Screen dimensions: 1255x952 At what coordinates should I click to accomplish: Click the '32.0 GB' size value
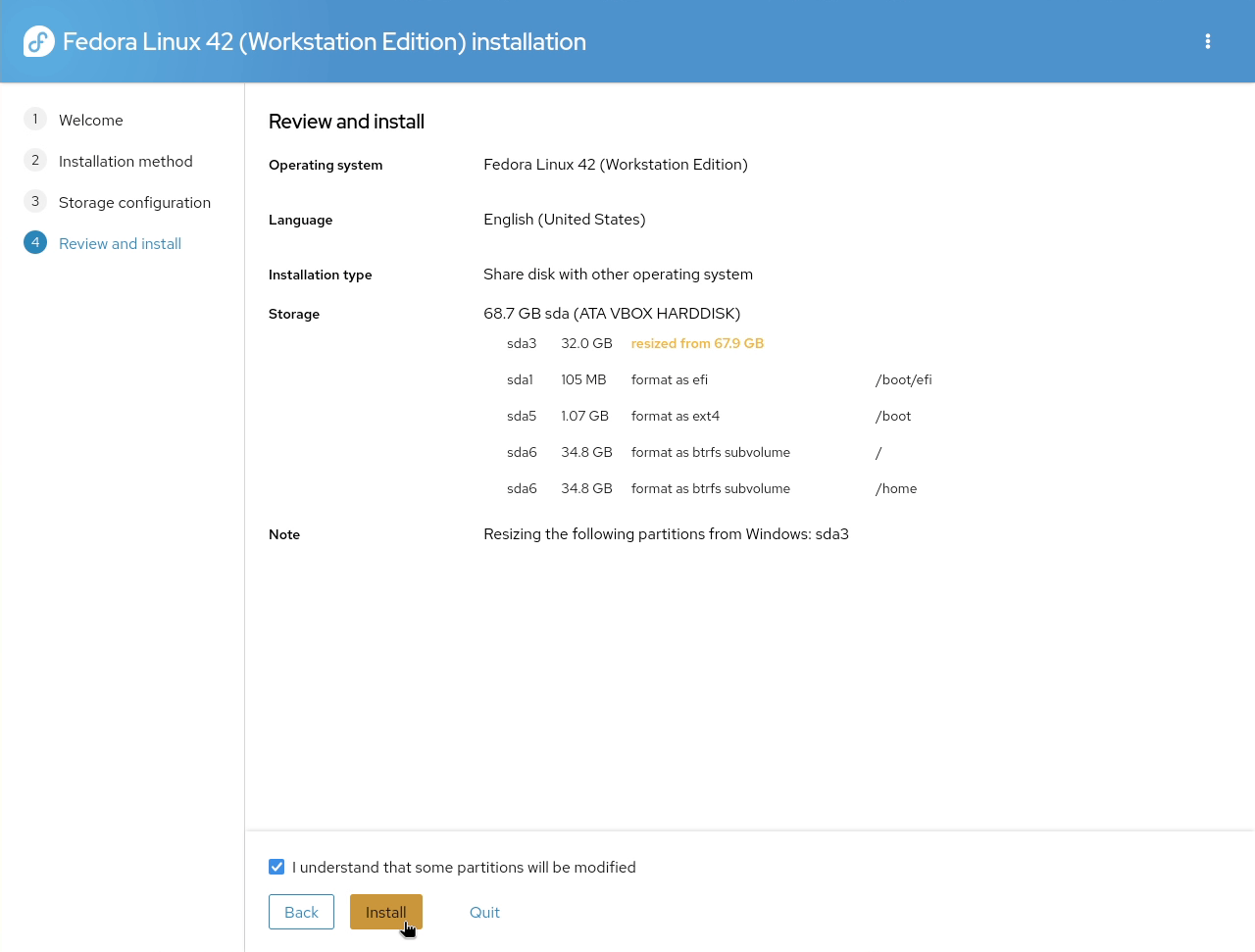[586, 343]
